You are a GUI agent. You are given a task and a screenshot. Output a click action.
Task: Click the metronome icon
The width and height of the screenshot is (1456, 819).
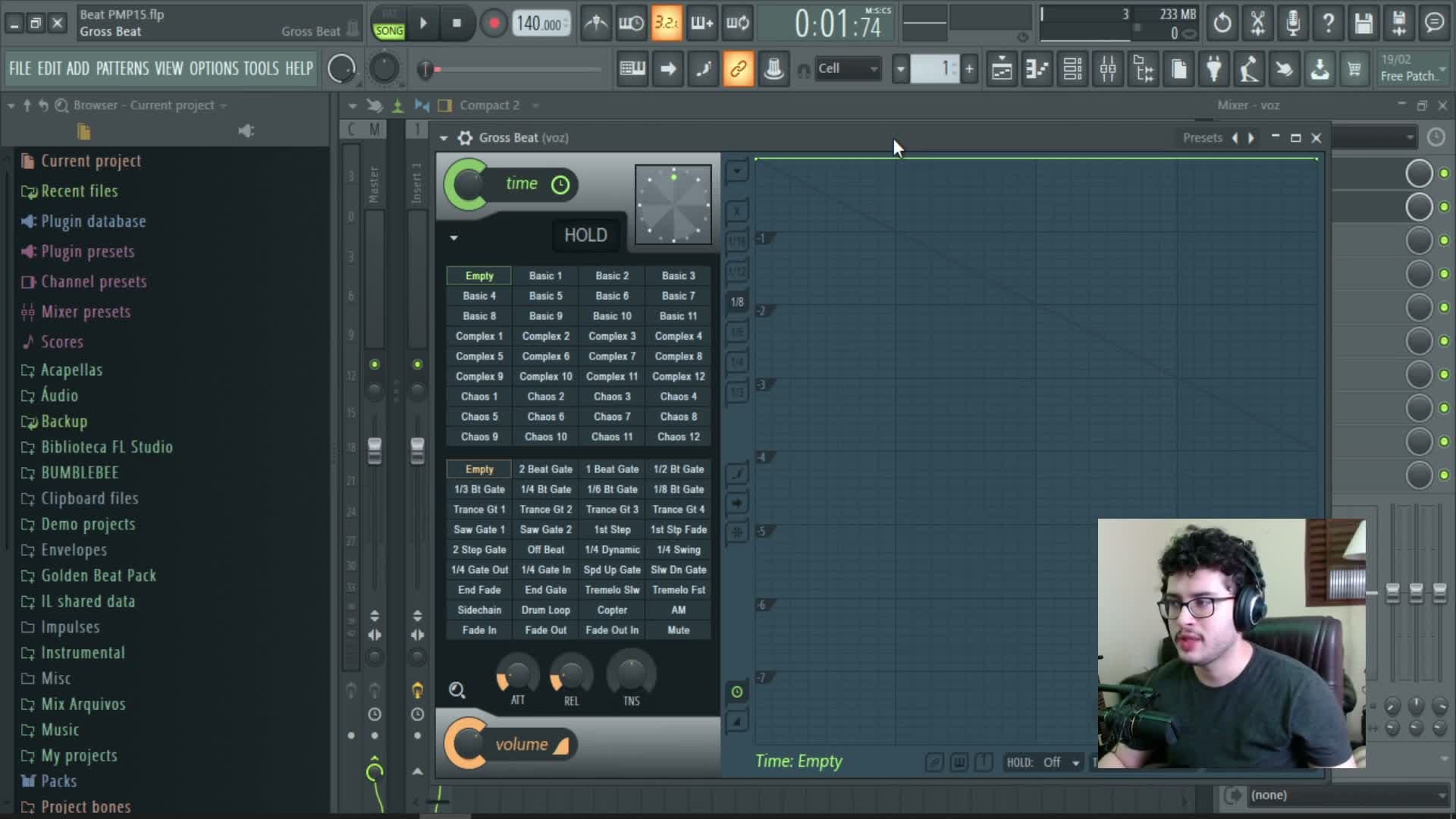(595, 24)
